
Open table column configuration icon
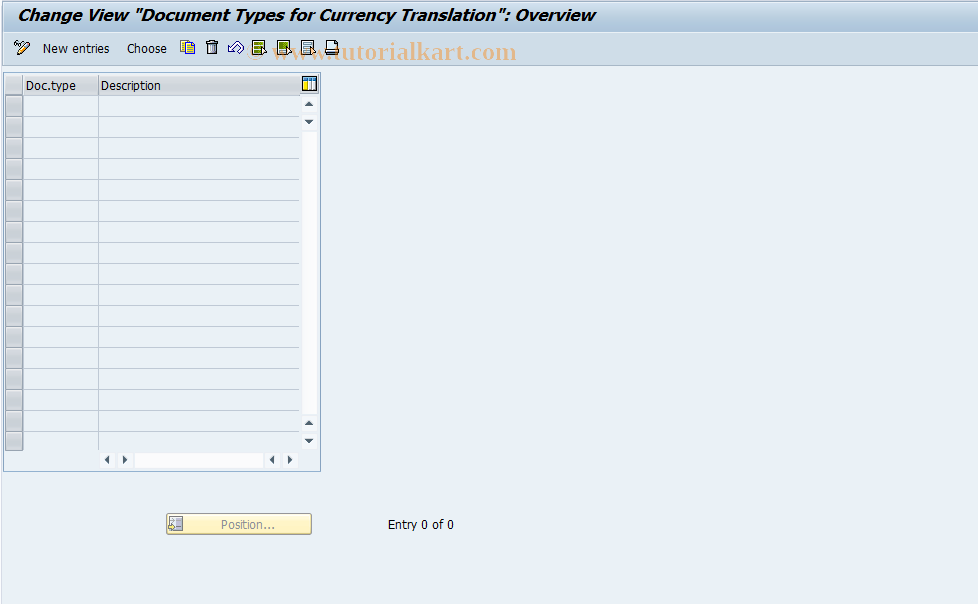[309, 84]
